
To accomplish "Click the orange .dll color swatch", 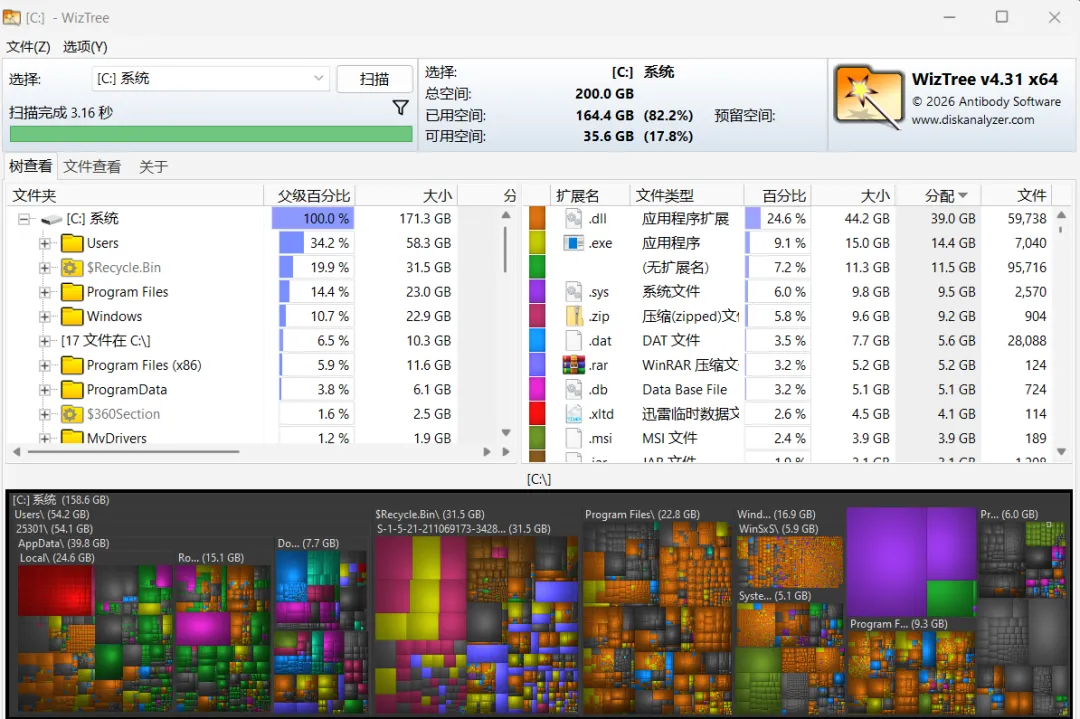I will [537, 218].
